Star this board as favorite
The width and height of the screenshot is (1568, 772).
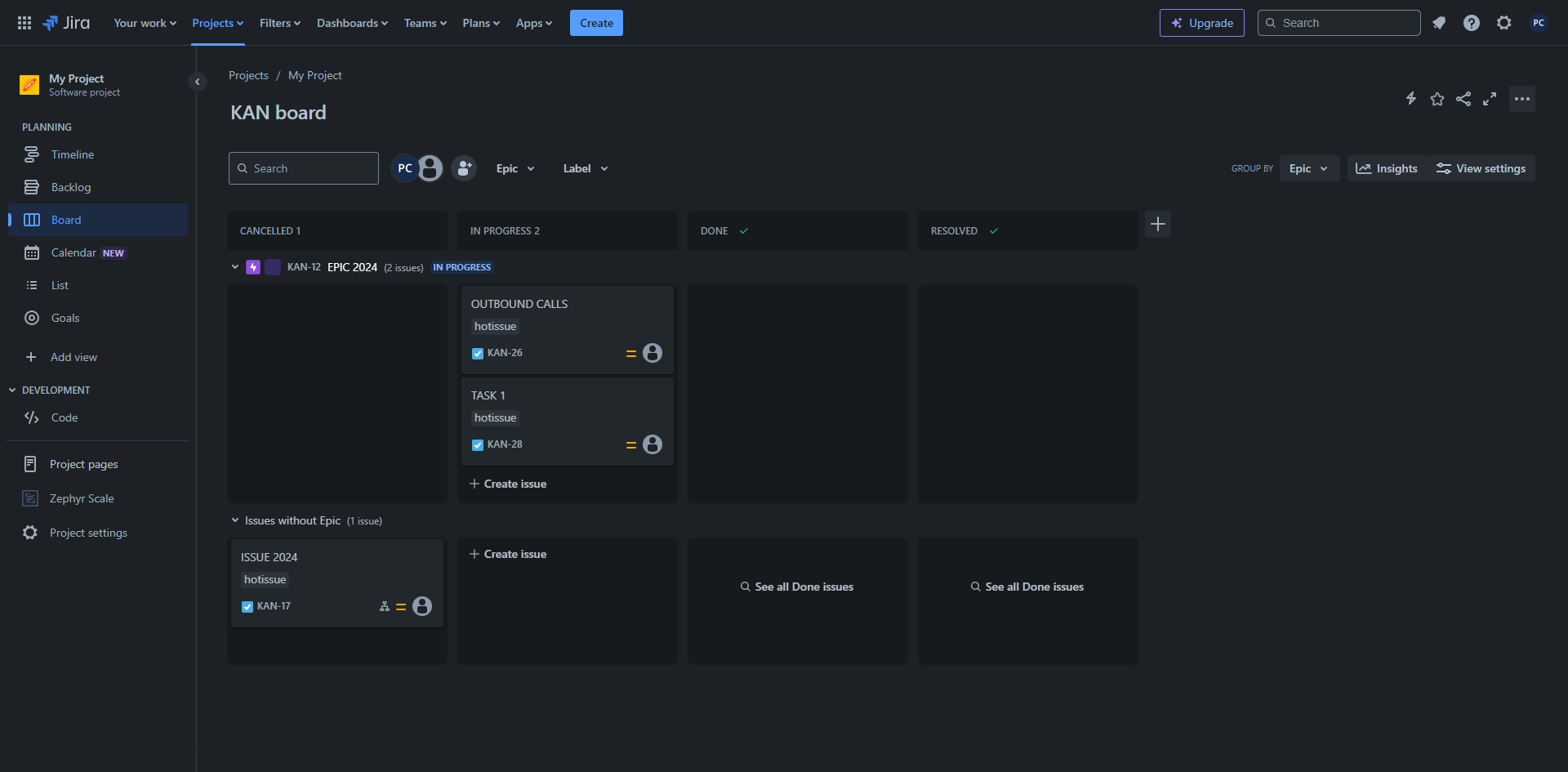(1437, 99)
